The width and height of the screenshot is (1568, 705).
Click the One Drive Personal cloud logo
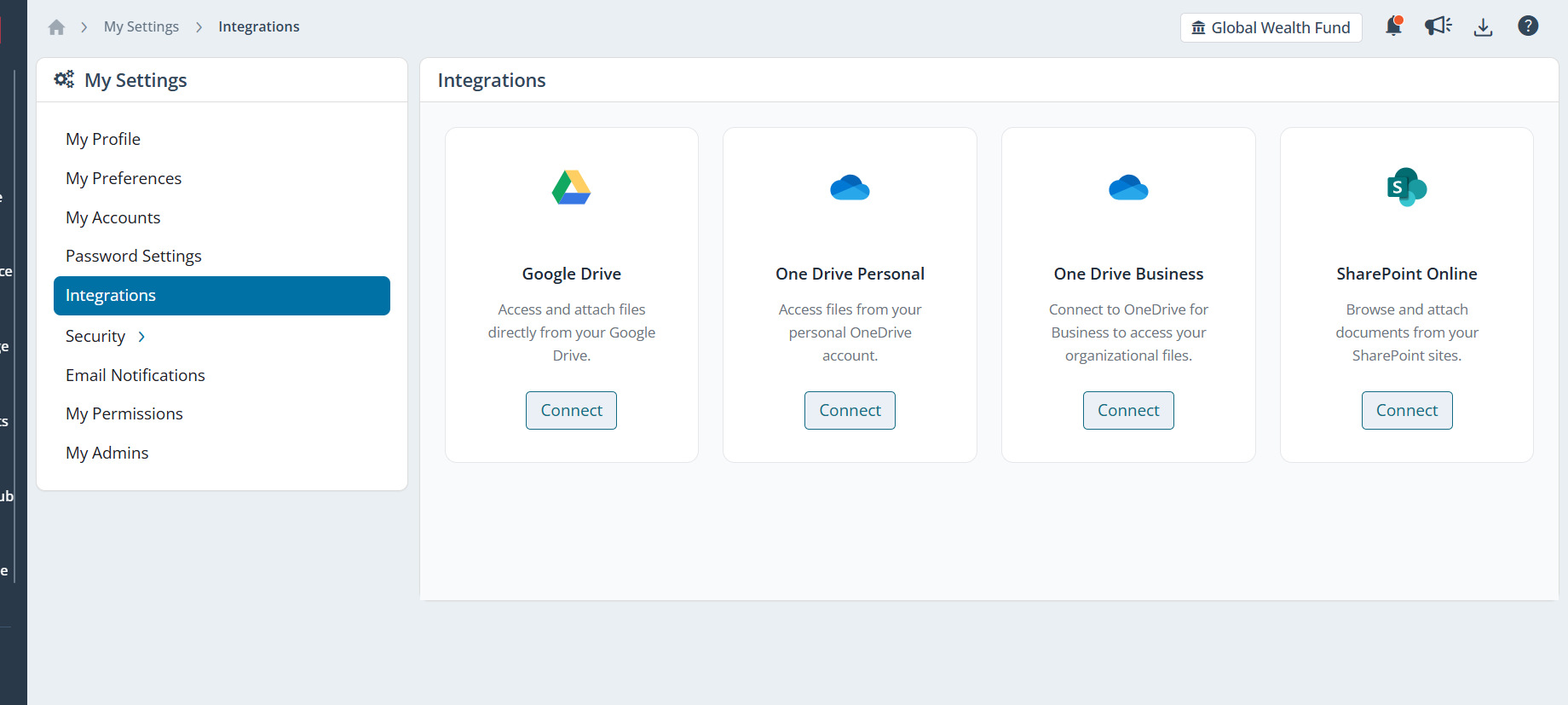click(850, 188)
